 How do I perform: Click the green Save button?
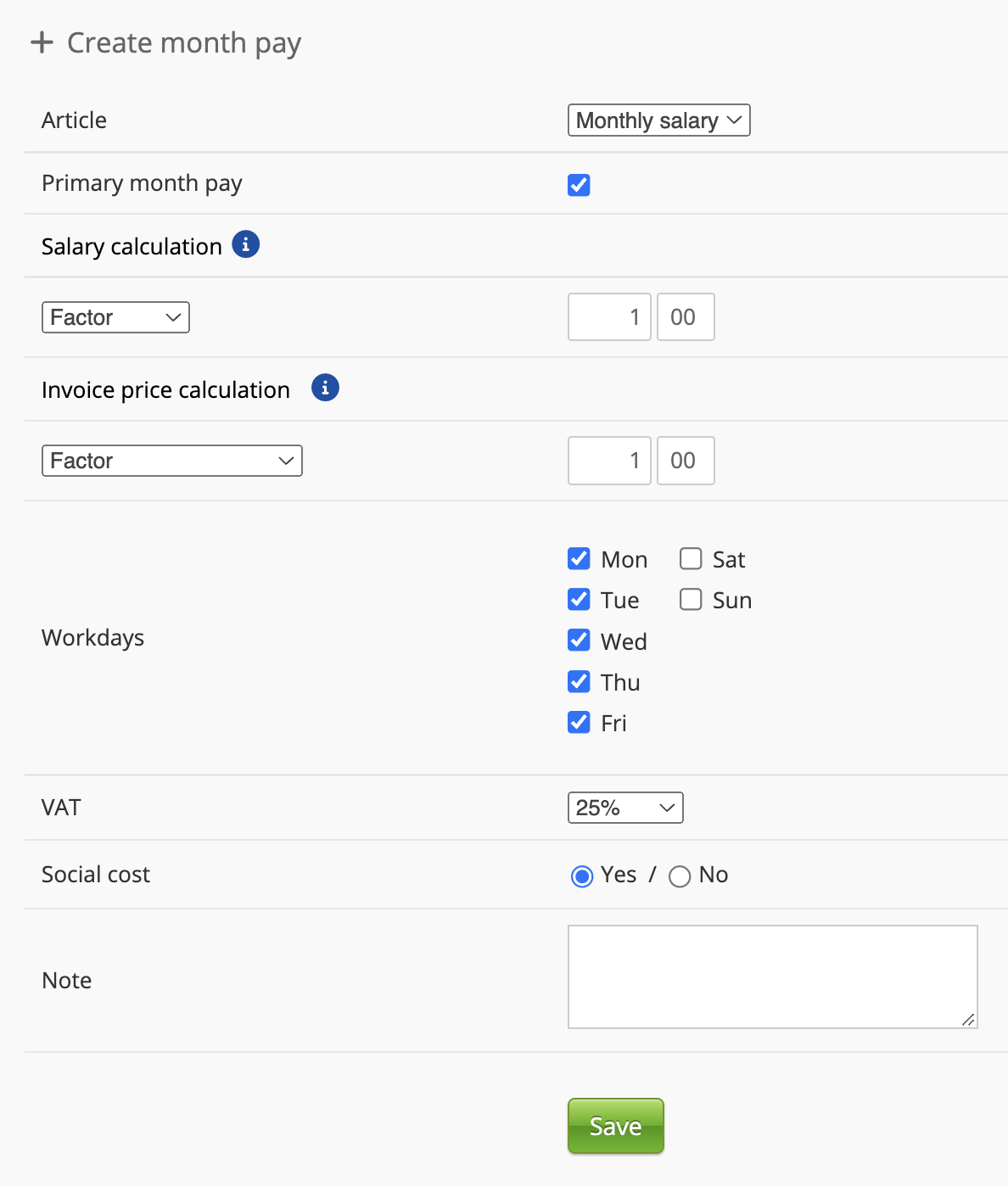pyautogui.click(x=615, y=1126)
